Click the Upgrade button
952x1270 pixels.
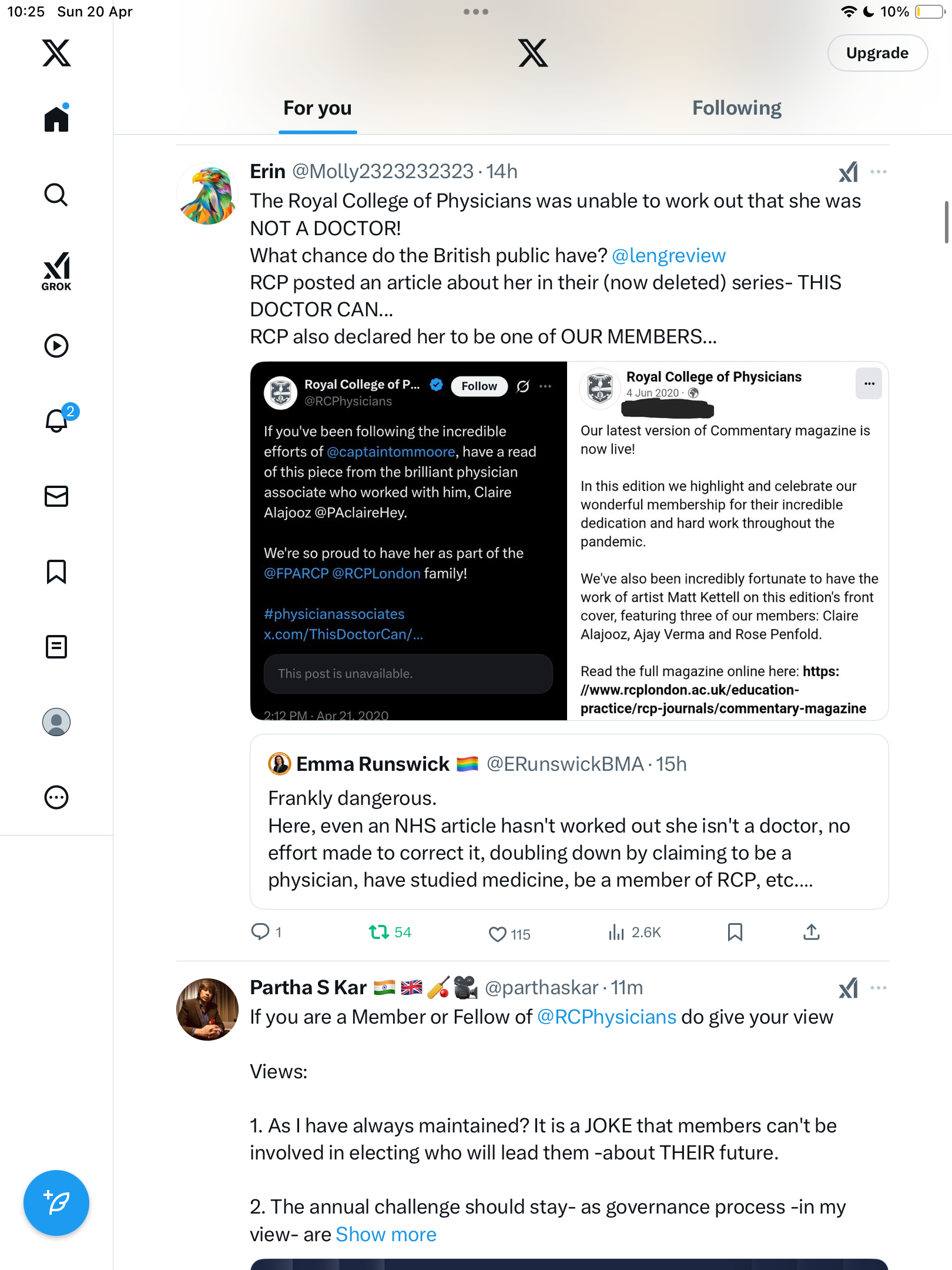pyautogui.click(x=877, y=53)
